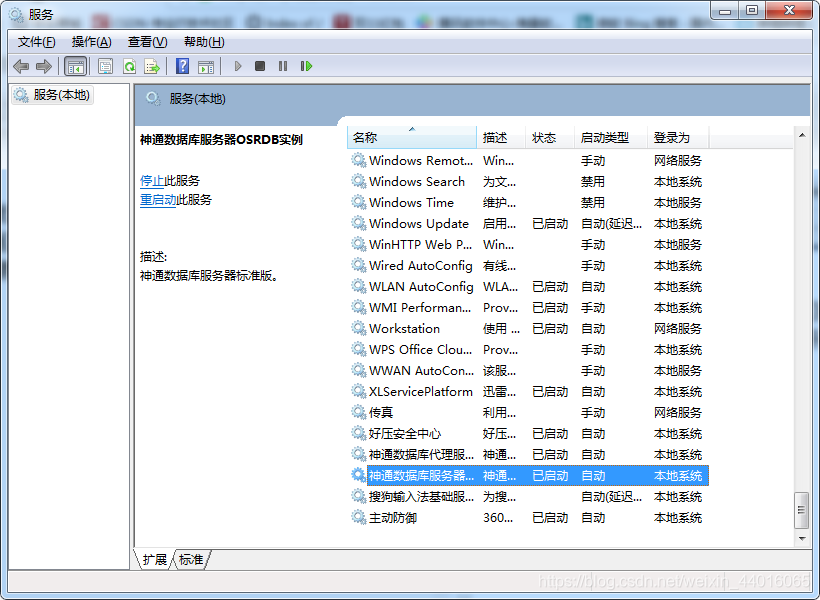Image resolution: width=820 pixels, height=600 pixels.
Task: Click the Back arrow toolbar icon
Action: click(x=21, y=66)
